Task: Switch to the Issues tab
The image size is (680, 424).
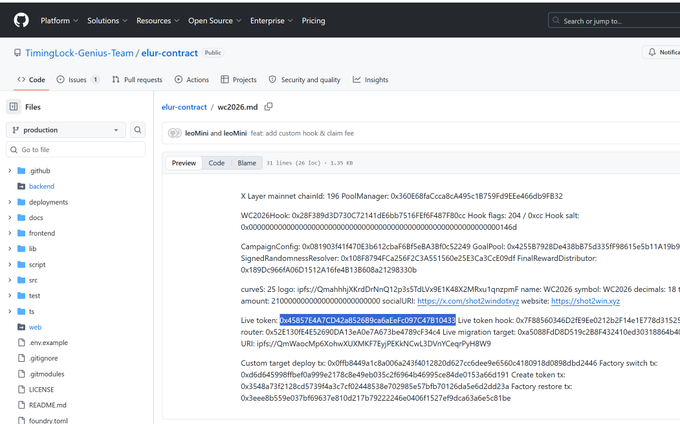Action: [78, 80]
